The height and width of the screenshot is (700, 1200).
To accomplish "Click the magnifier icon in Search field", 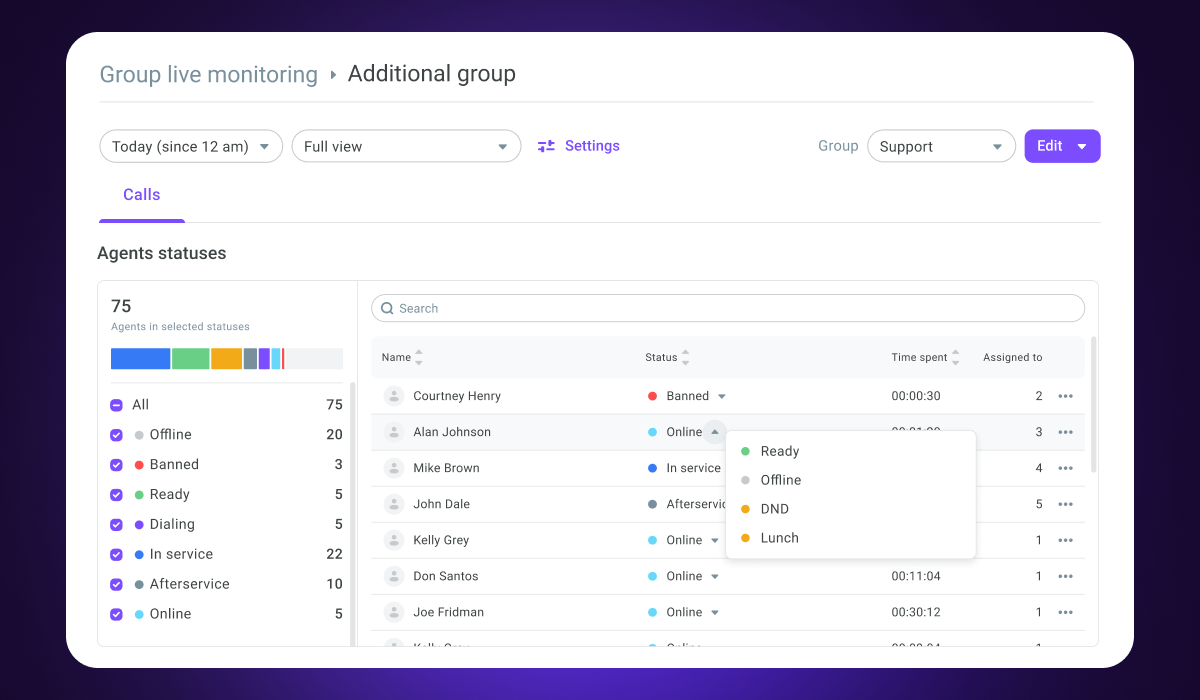I will (x=387, y=308).
